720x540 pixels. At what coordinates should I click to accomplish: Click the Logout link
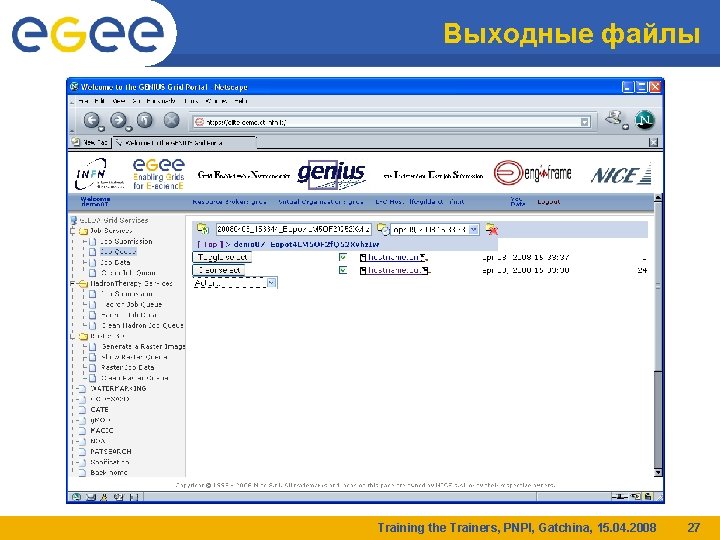point(549,202)
